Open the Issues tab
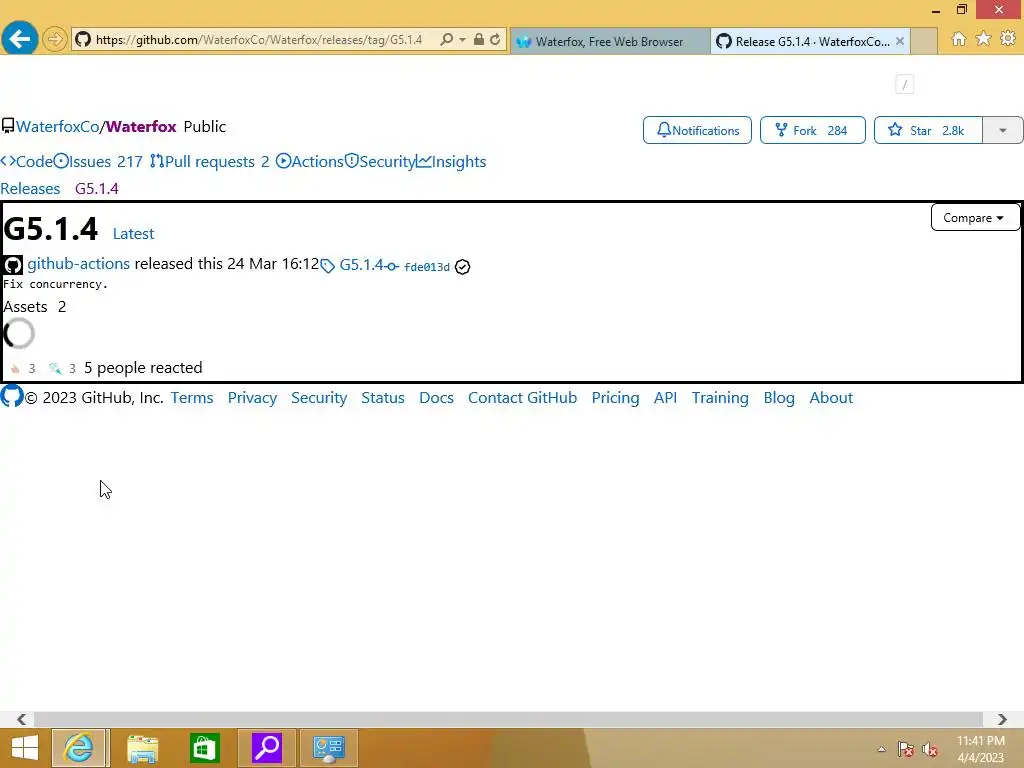 (98, 161)
